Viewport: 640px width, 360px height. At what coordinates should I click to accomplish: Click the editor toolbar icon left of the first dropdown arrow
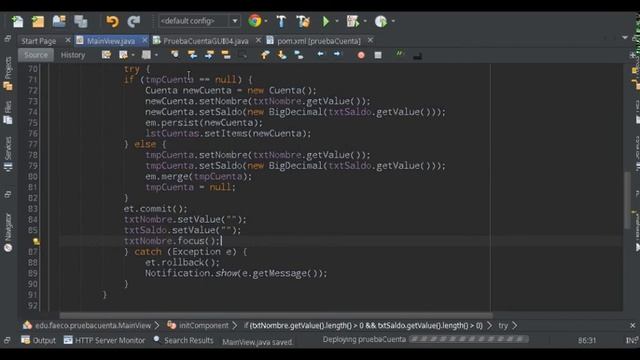(x=123, y=55)
